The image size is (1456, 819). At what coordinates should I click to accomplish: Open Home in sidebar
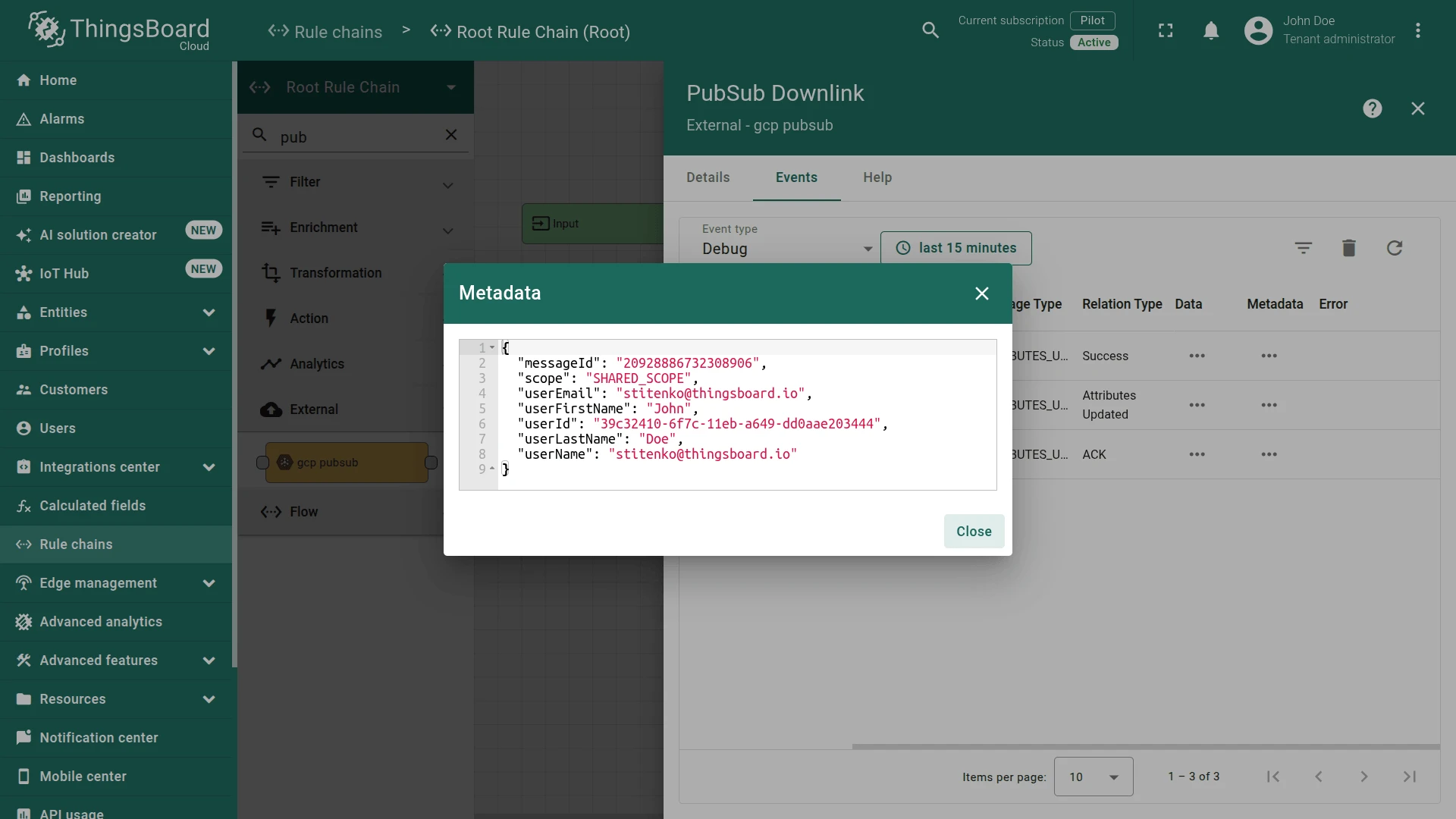[x=116, y=80]
